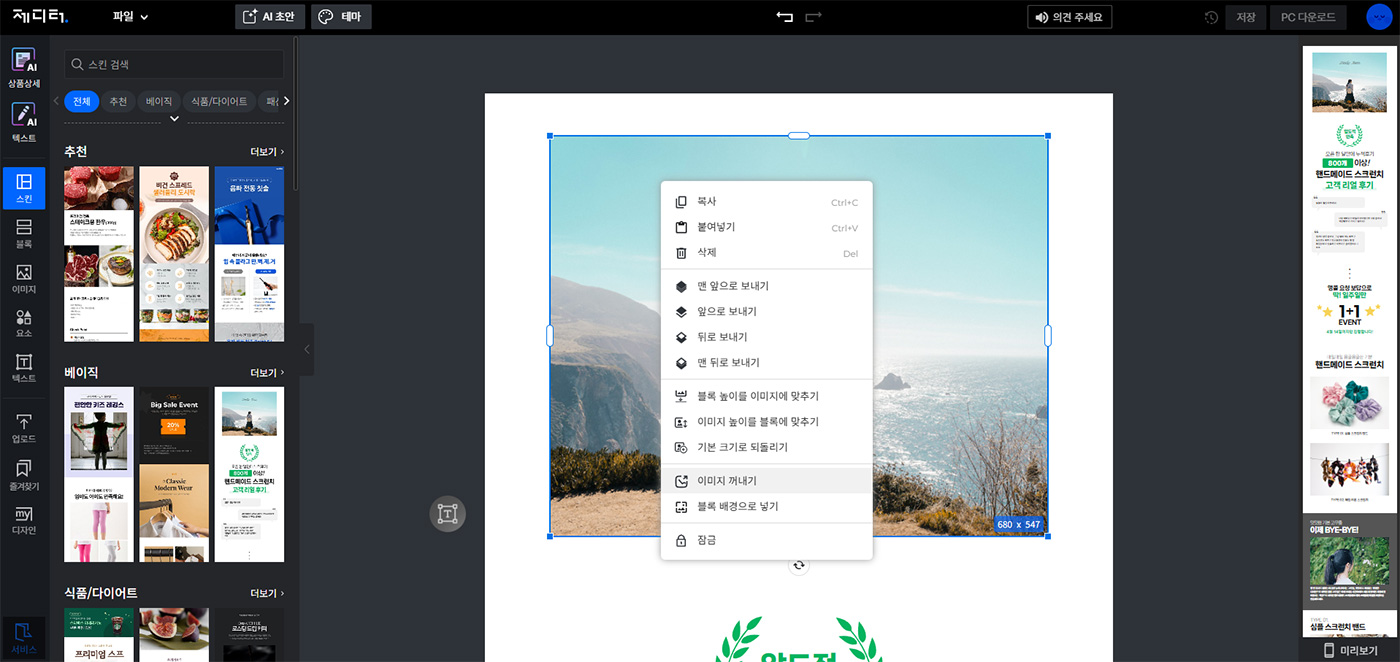Click the redo arrow icon
The width and height of the screenshot is (1400, 662).
[814, 17]
